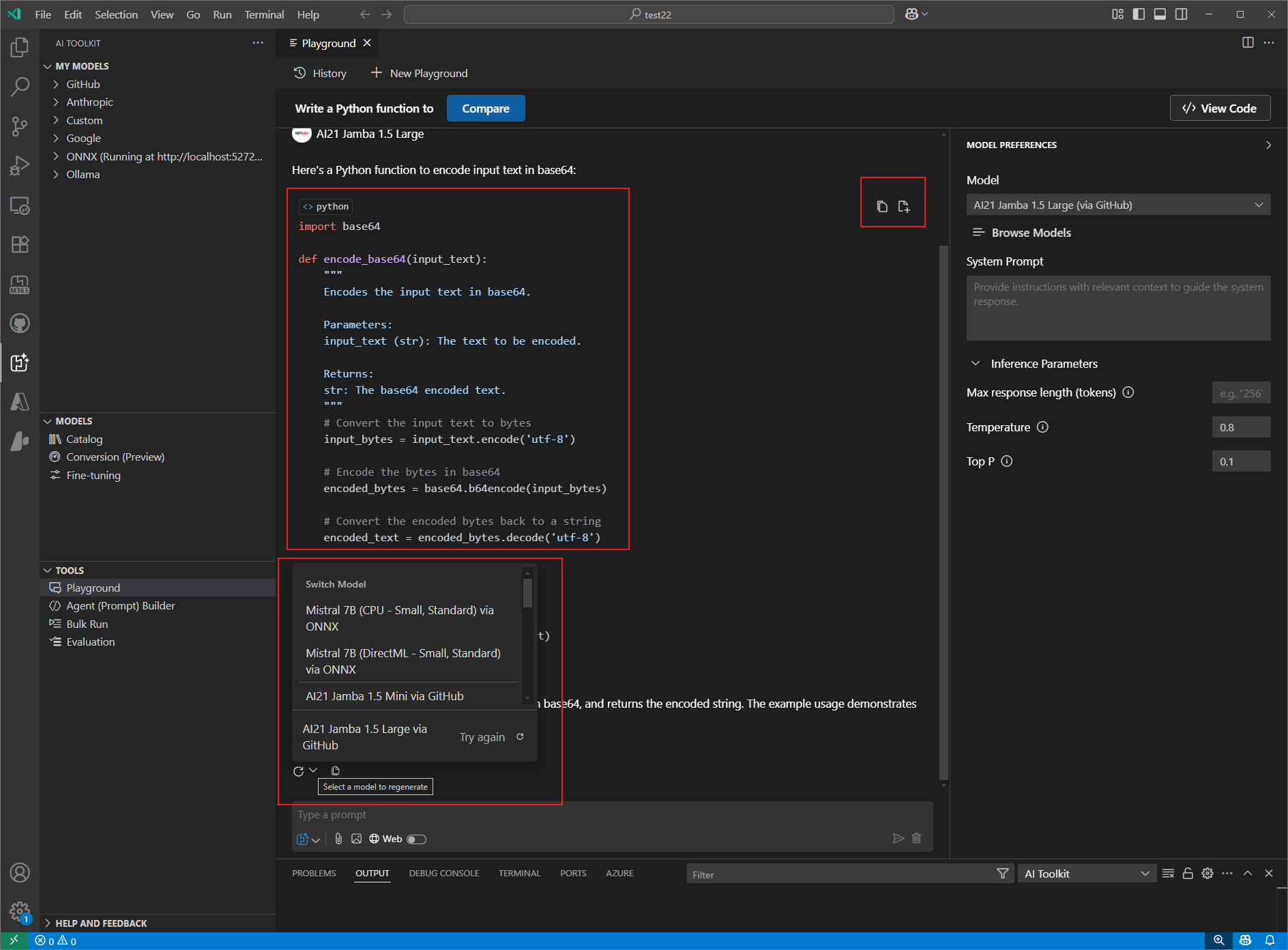Toggle the Web switch in the prompt bar
This screenshot has height=950, width=1288.
tap(417, 839)
